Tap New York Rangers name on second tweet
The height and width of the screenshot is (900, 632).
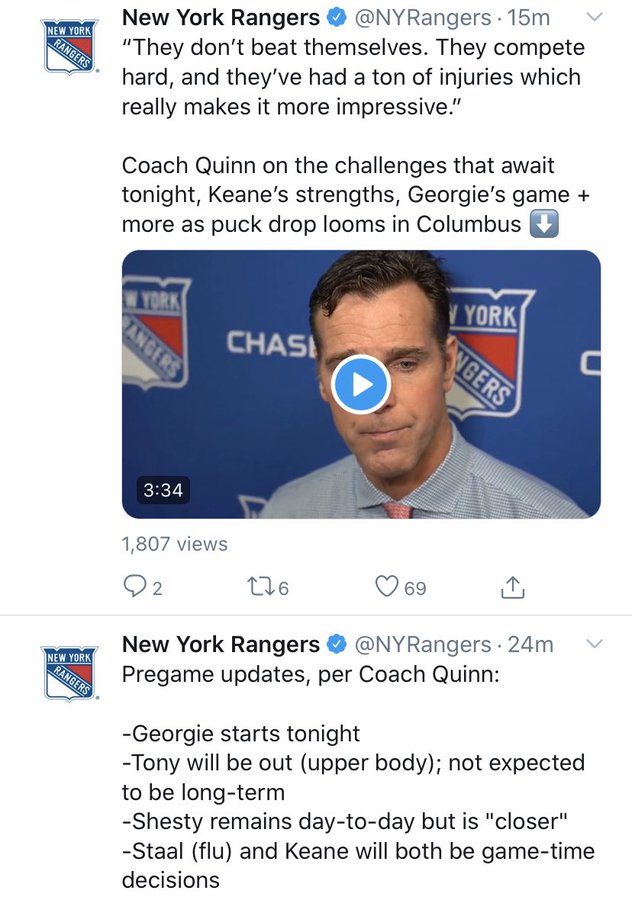[220, 644]
